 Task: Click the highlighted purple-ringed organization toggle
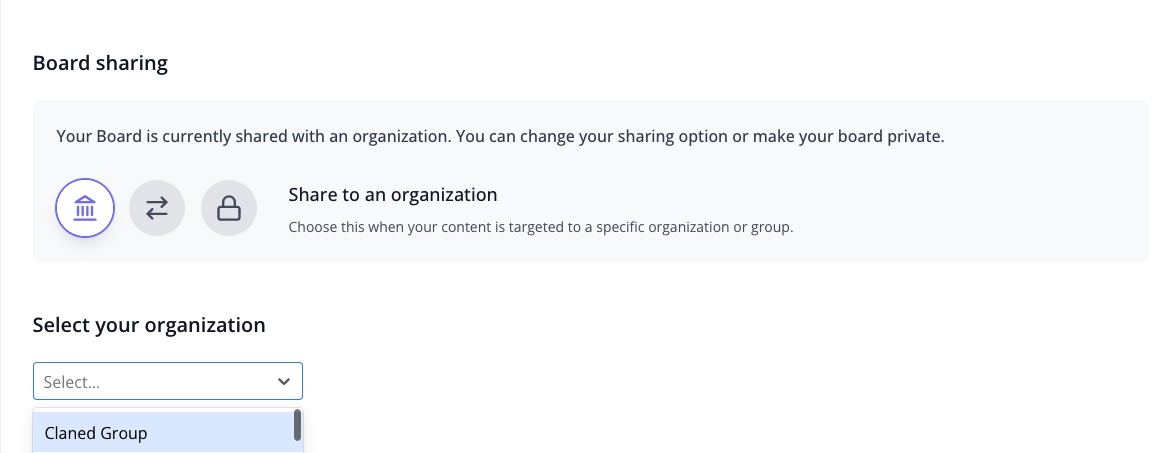85,208
